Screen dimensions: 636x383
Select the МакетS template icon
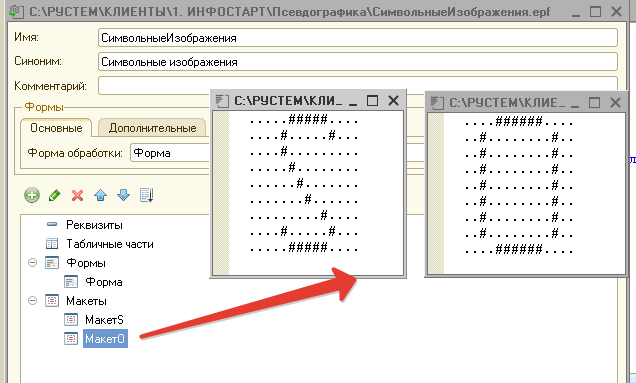(71, 320)
